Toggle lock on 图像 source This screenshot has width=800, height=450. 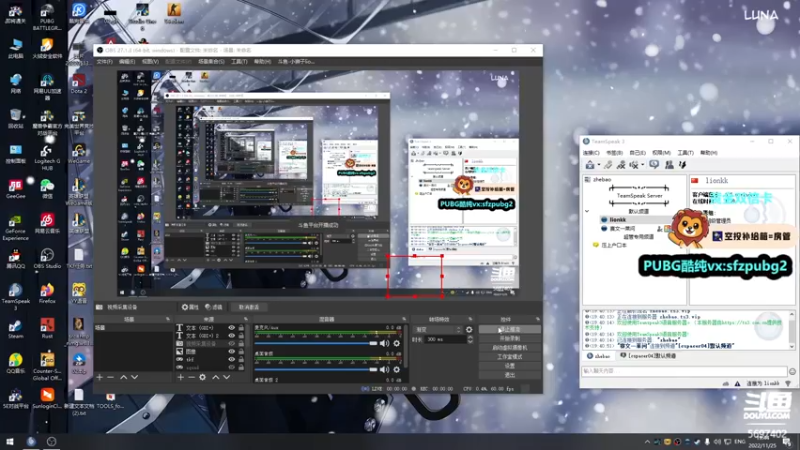(241, 352)
